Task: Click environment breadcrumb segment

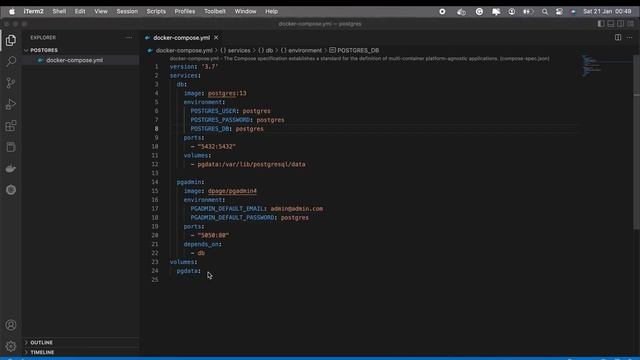Action: 305,50
